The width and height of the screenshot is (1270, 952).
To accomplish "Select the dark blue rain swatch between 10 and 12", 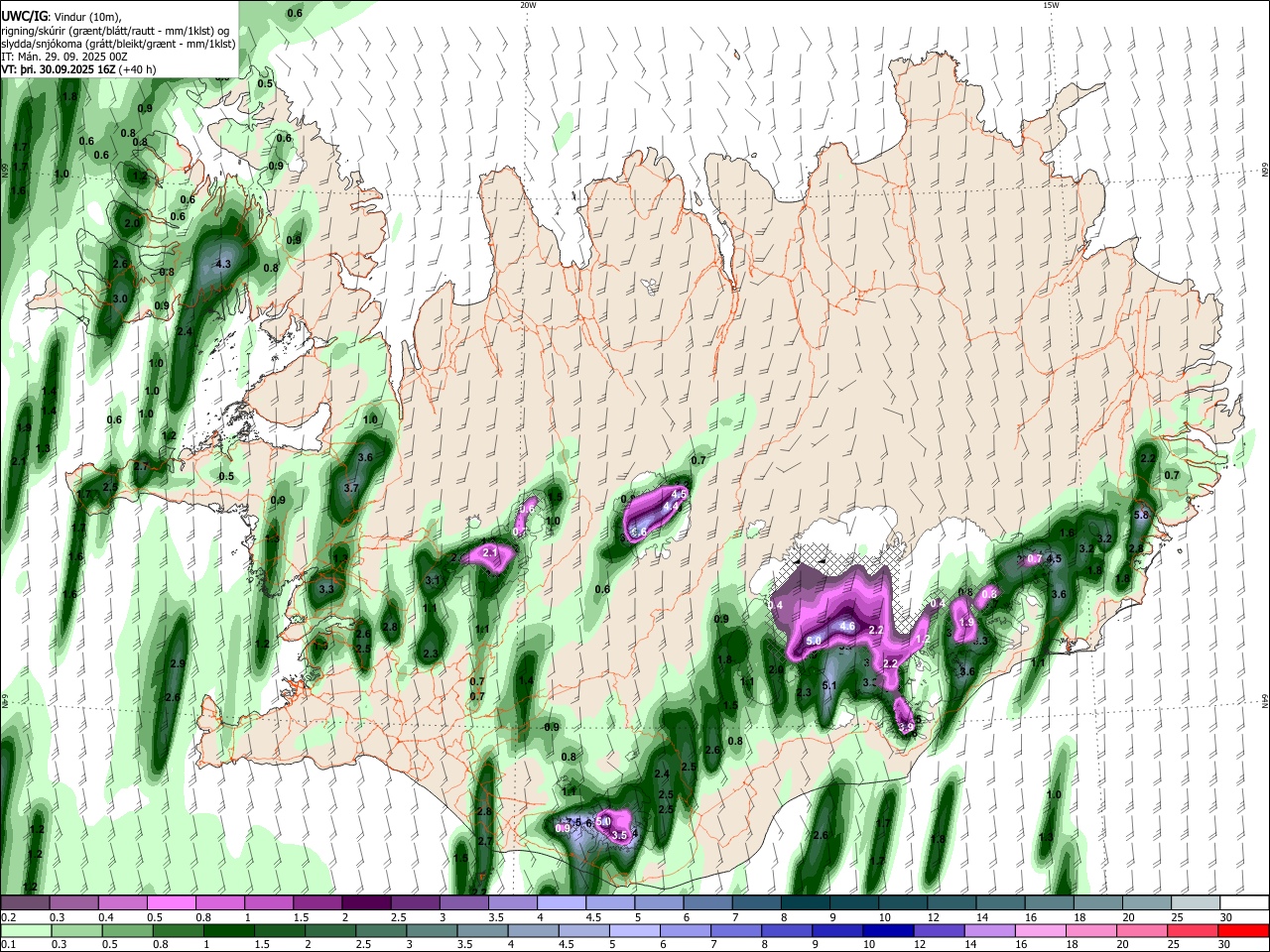I will click(889, 931).
